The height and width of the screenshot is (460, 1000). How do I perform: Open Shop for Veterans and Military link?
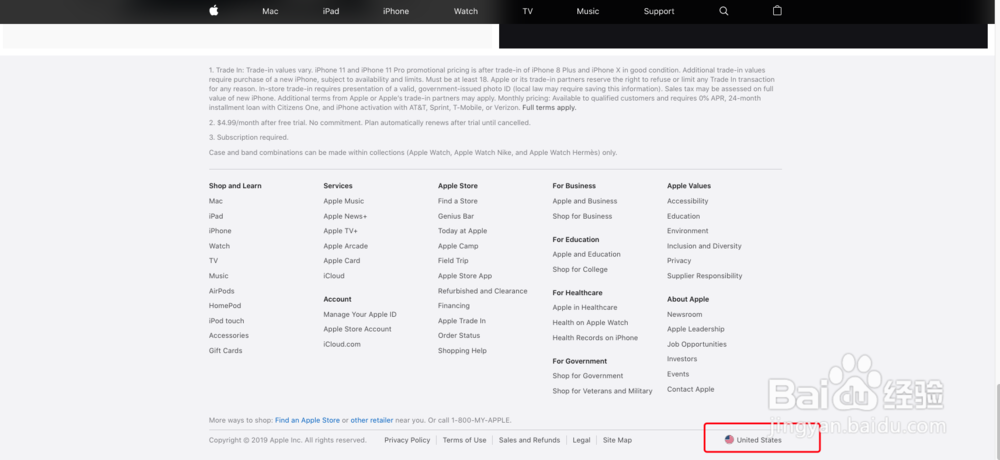pos(603,391)
